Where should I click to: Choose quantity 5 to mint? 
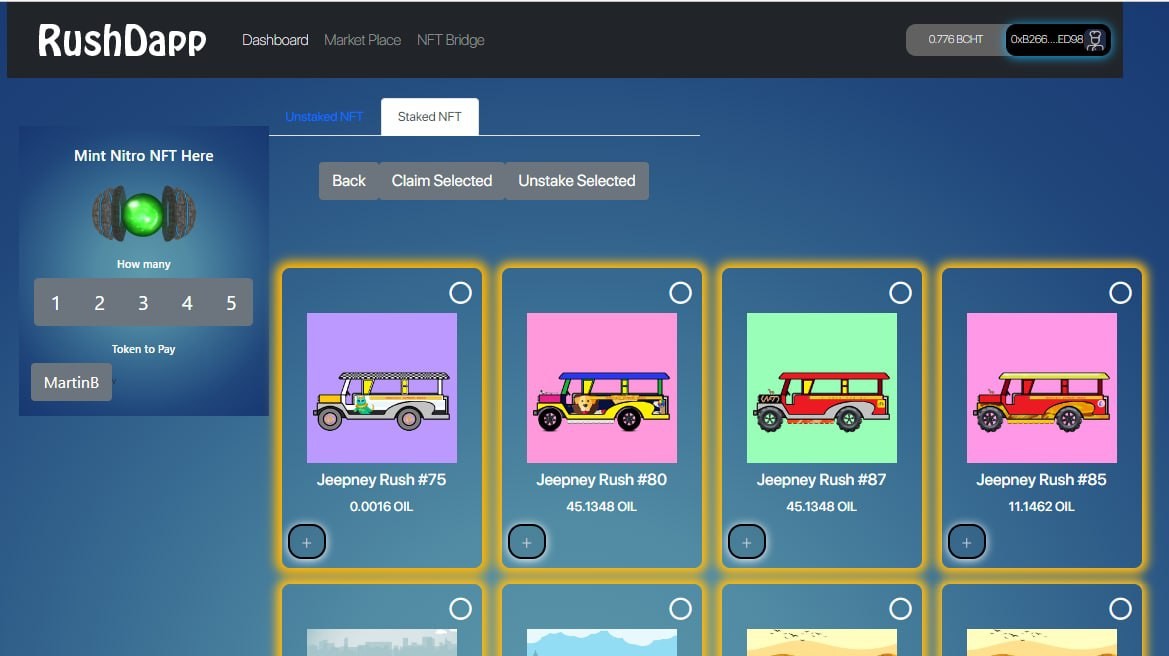(x=231, y=303)
